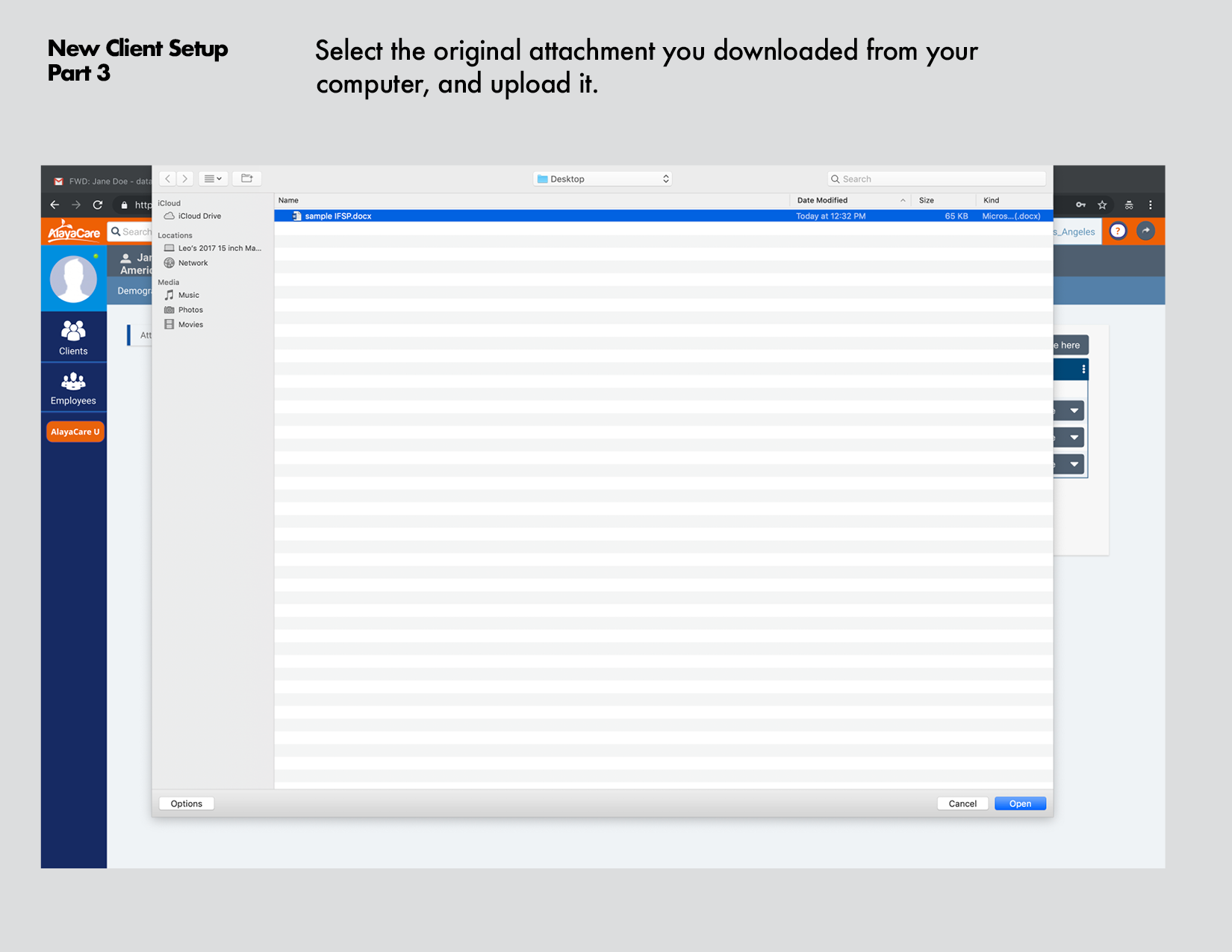Open Chrome's incognito profile icon
1232x952 pixels.
click(x=1129, y=204)
